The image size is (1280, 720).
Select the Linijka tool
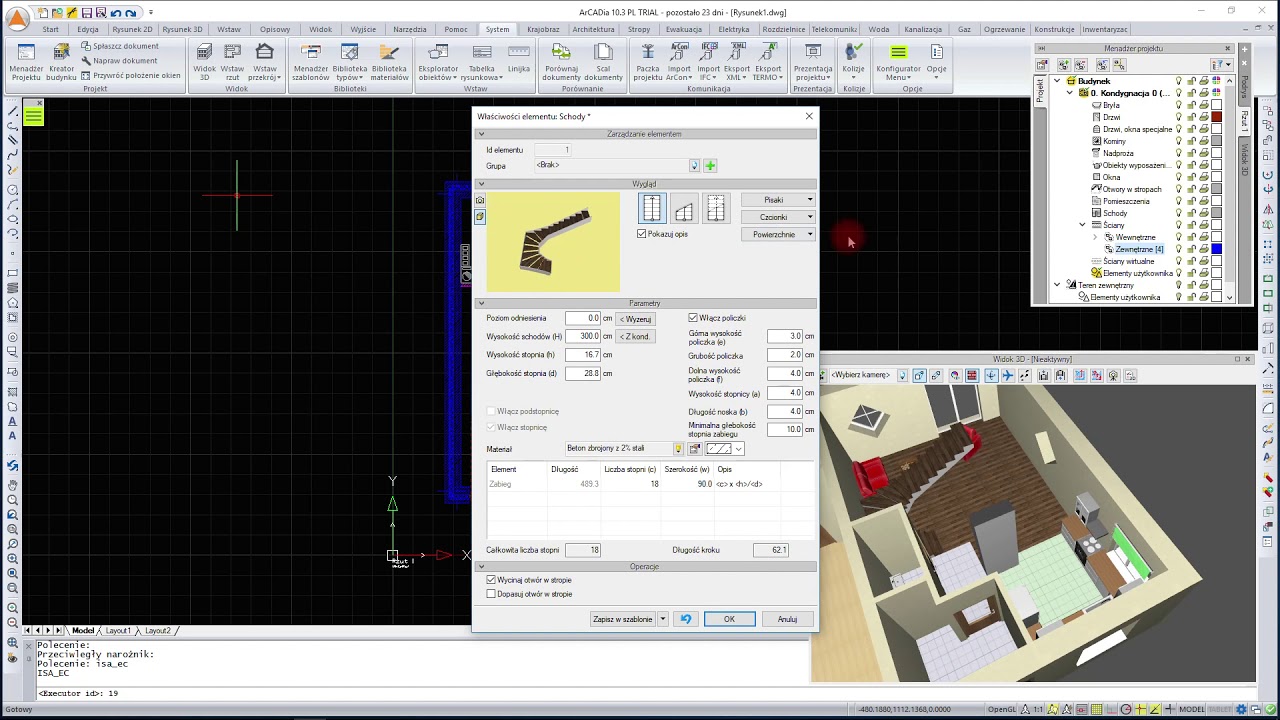coord(518,60)
